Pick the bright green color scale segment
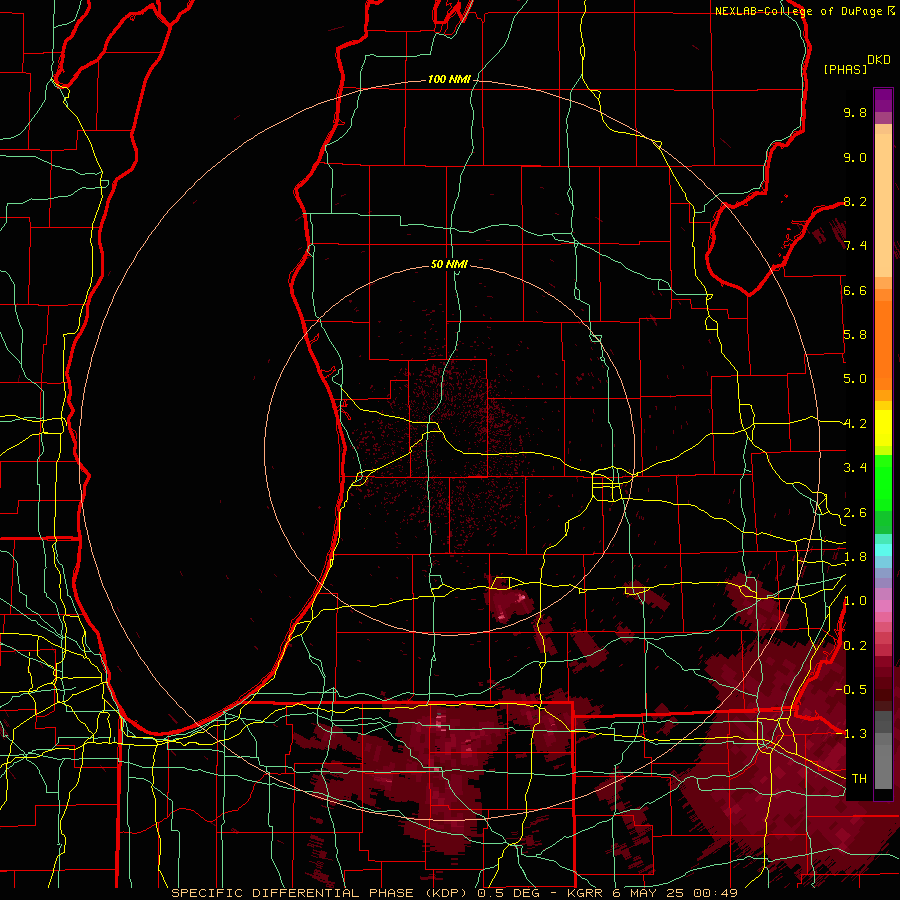 [883, 482]
